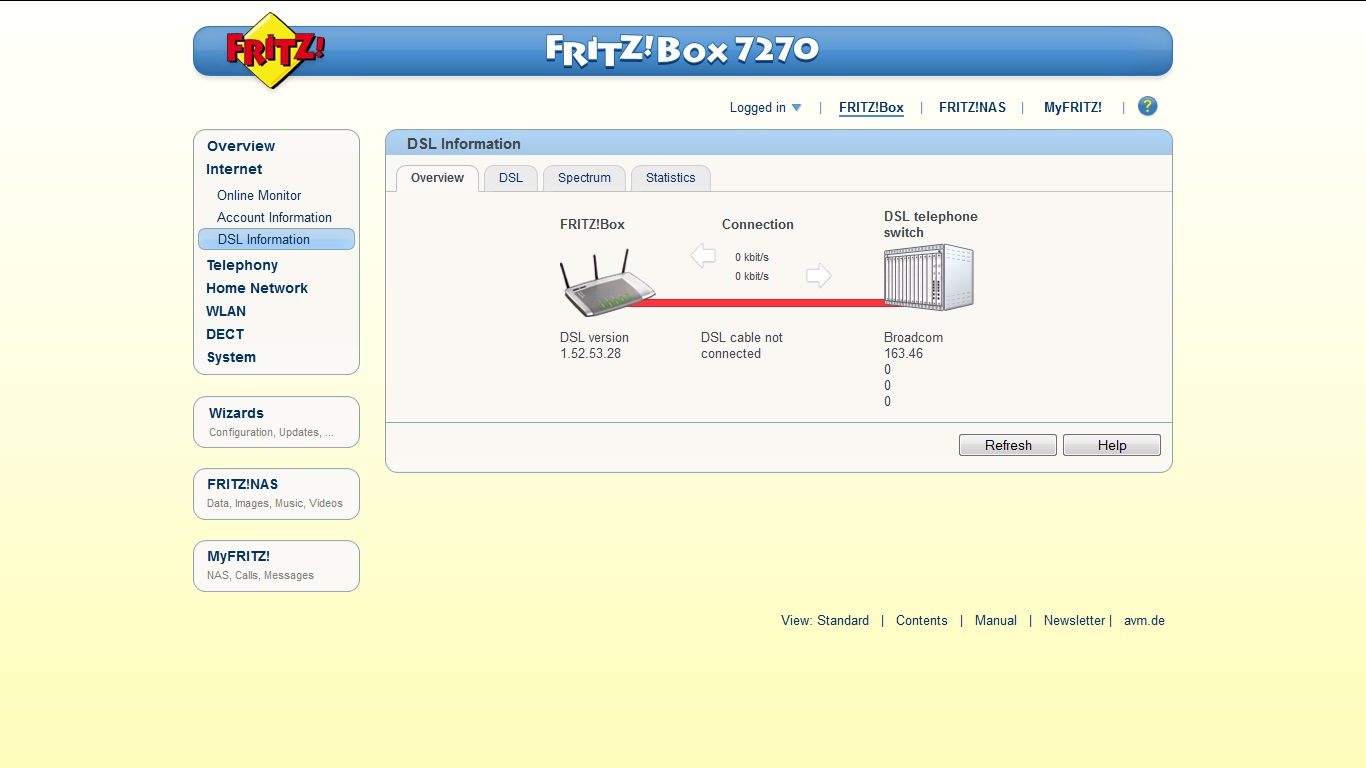Viewport: 1366px width, 768px height.
Task: Click the View: Standard footer link
Action: (825, 621)
